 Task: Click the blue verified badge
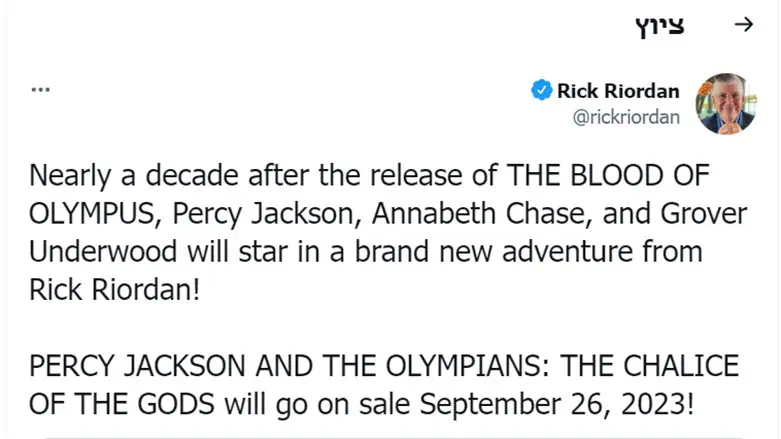(541, 91)
